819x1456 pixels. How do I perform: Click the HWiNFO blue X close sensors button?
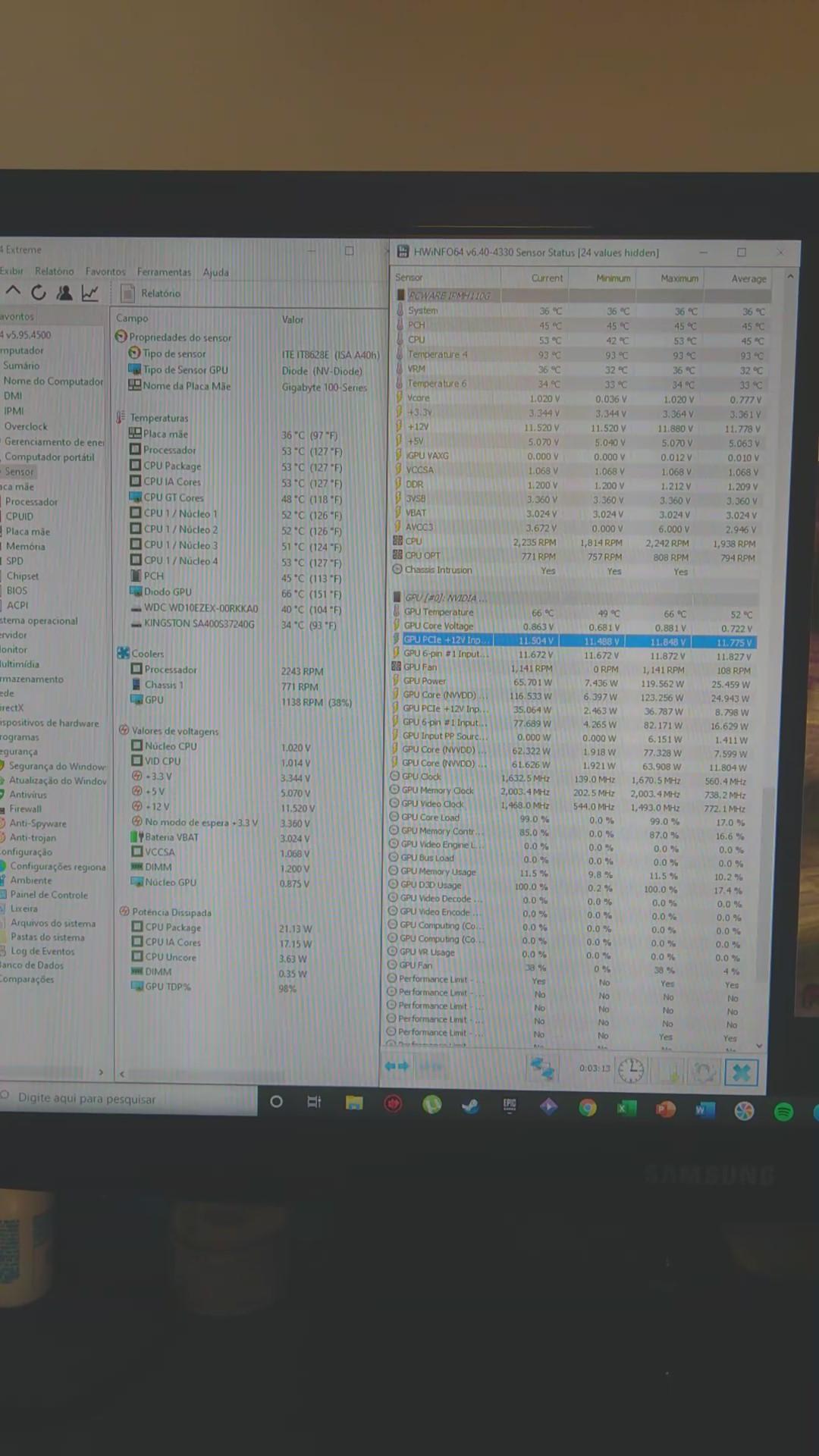(741, 1072)
